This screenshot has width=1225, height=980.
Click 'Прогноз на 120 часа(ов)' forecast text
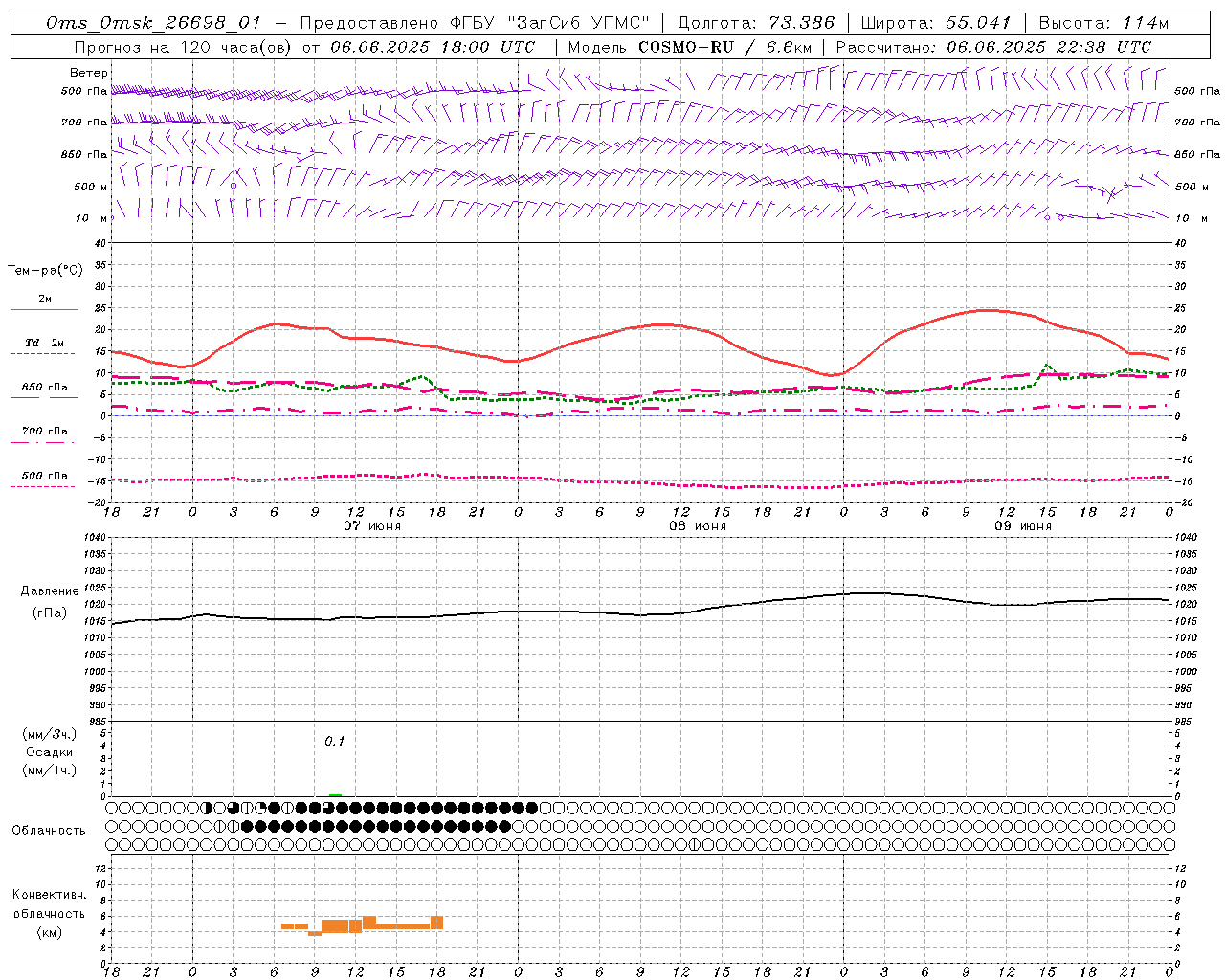coord(184,47)
